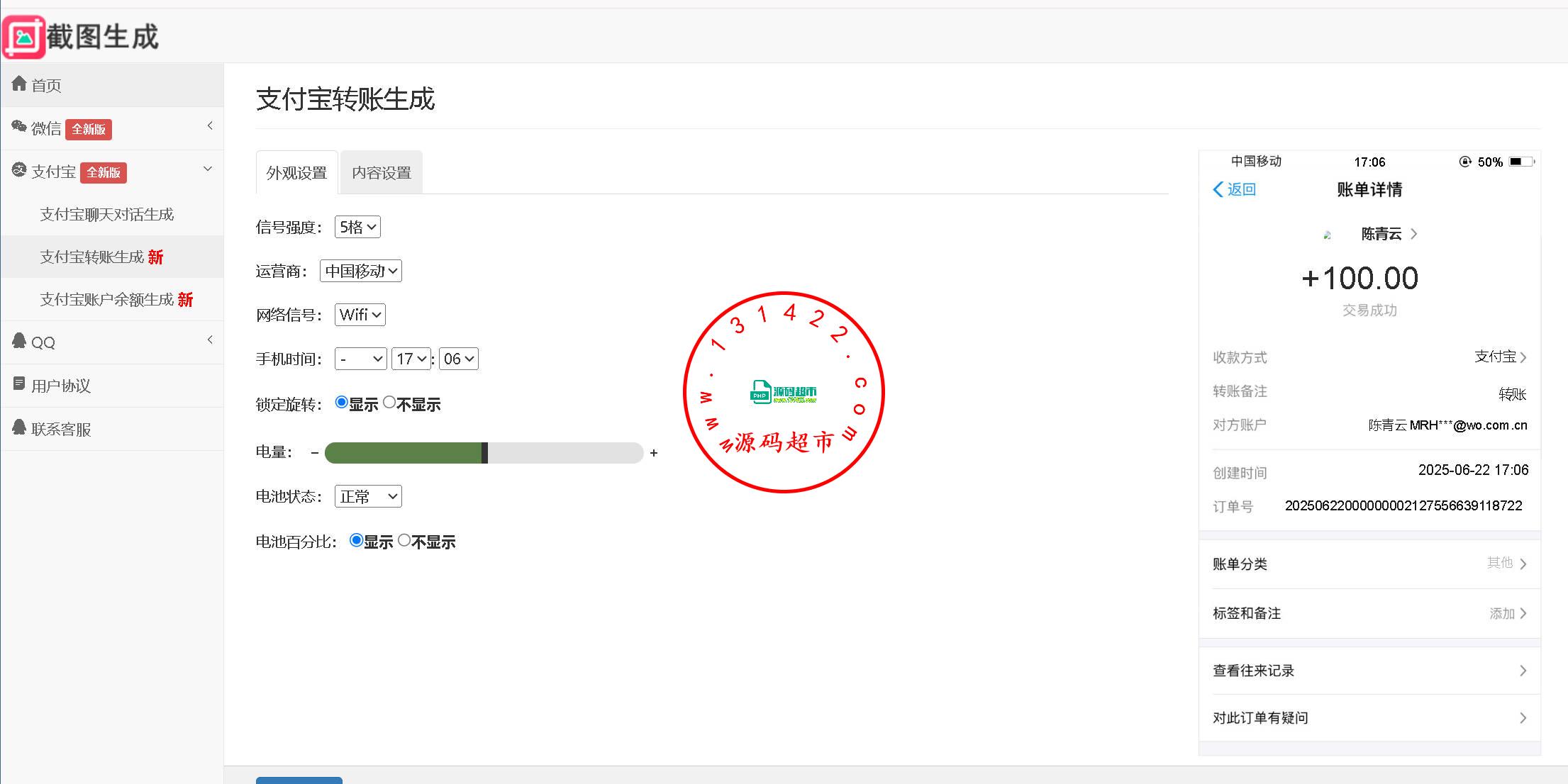The height and width of the screenshot is (784, 1568).
Task: Open 首页 in the sidebar
Action: pos(112,85)
